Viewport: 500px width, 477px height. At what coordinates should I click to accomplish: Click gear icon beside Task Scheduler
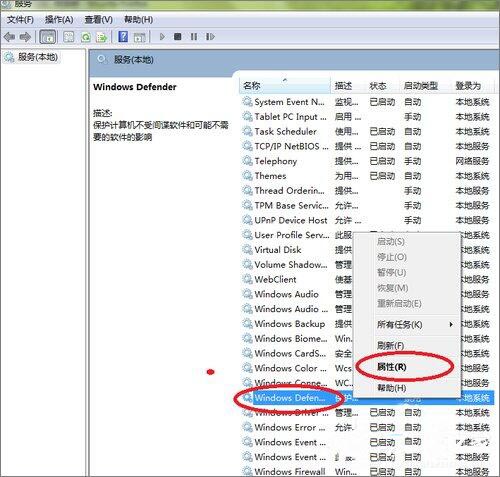tap(247, 131)
